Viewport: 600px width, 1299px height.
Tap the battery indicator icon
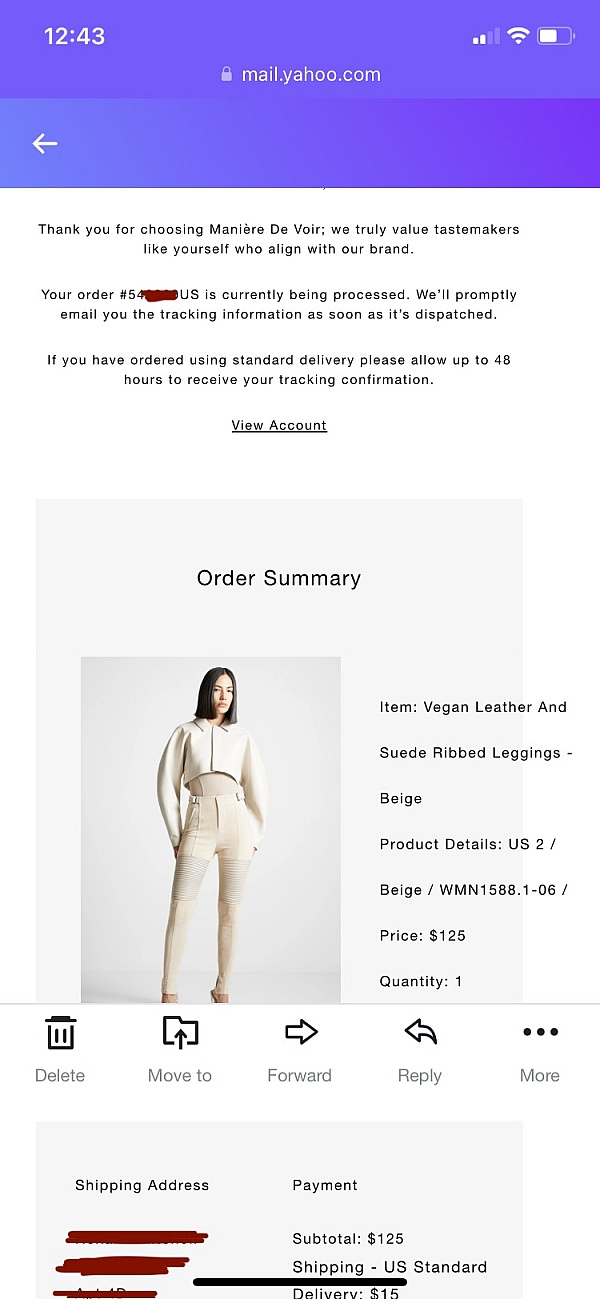tap(555, 36)
